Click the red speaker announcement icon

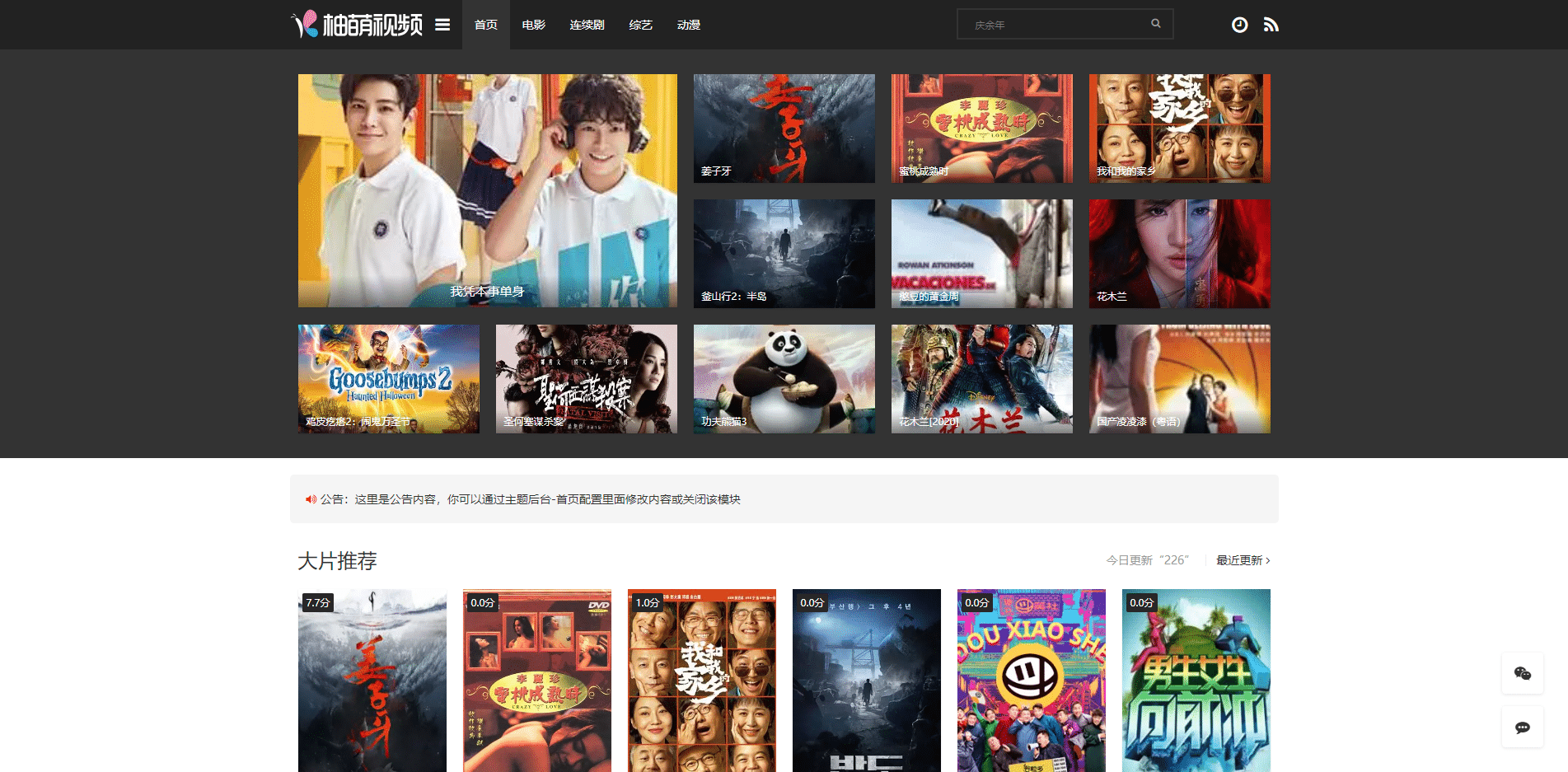coord(311,499)
